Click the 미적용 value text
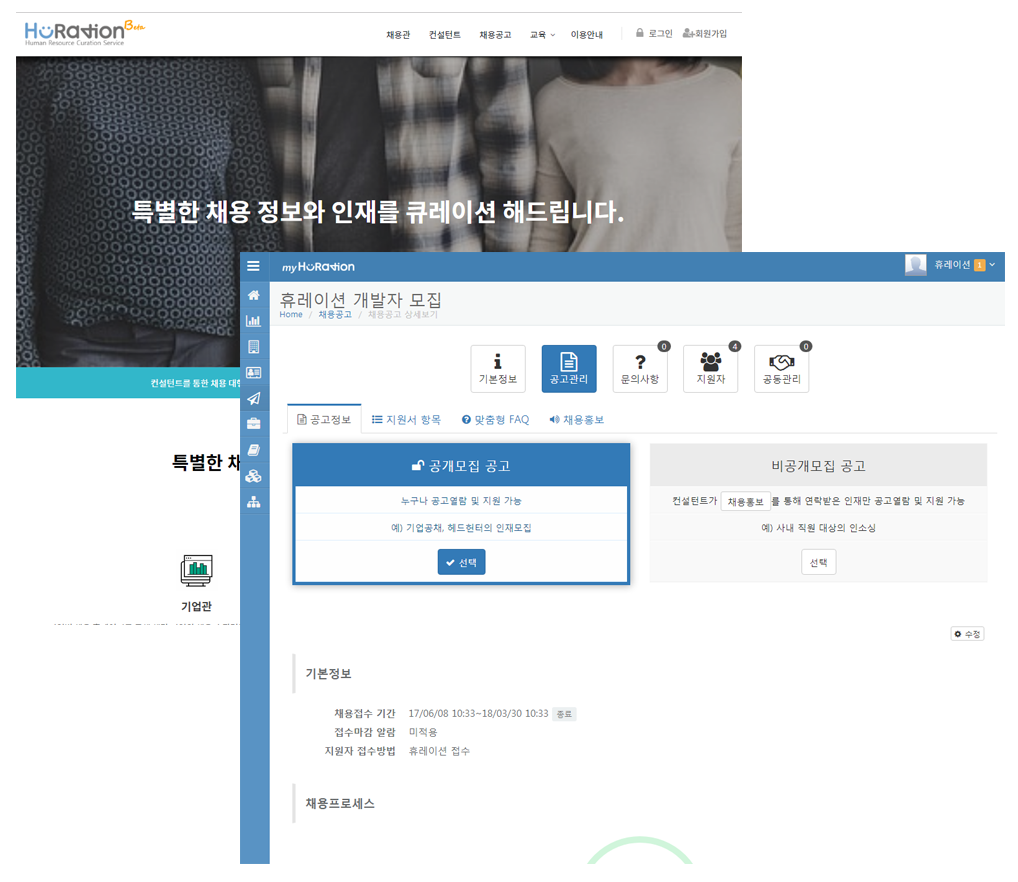The height and width of the screenshot is (882, 1018). click(423, 732)
